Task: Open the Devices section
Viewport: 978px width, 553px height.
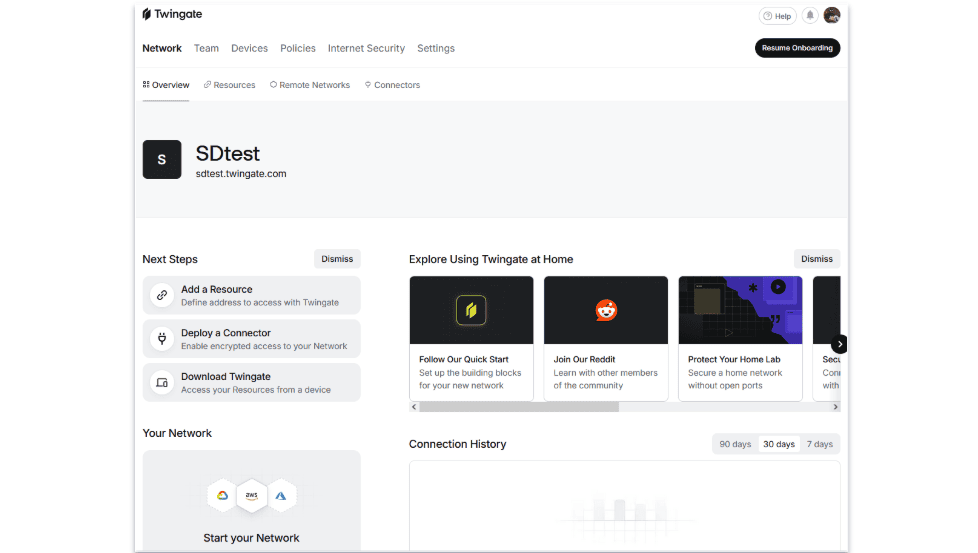Action: point(249,48)
